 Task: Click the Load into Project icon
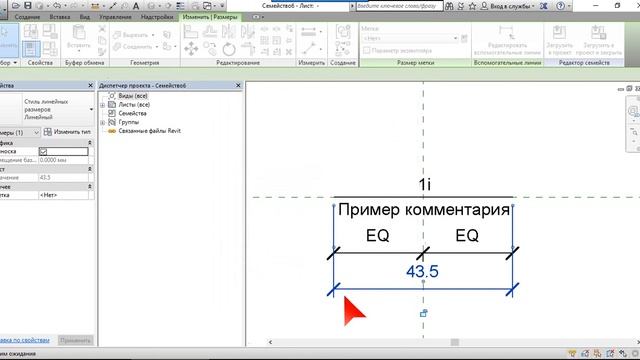pyautogui.click(x=559, y=32)
